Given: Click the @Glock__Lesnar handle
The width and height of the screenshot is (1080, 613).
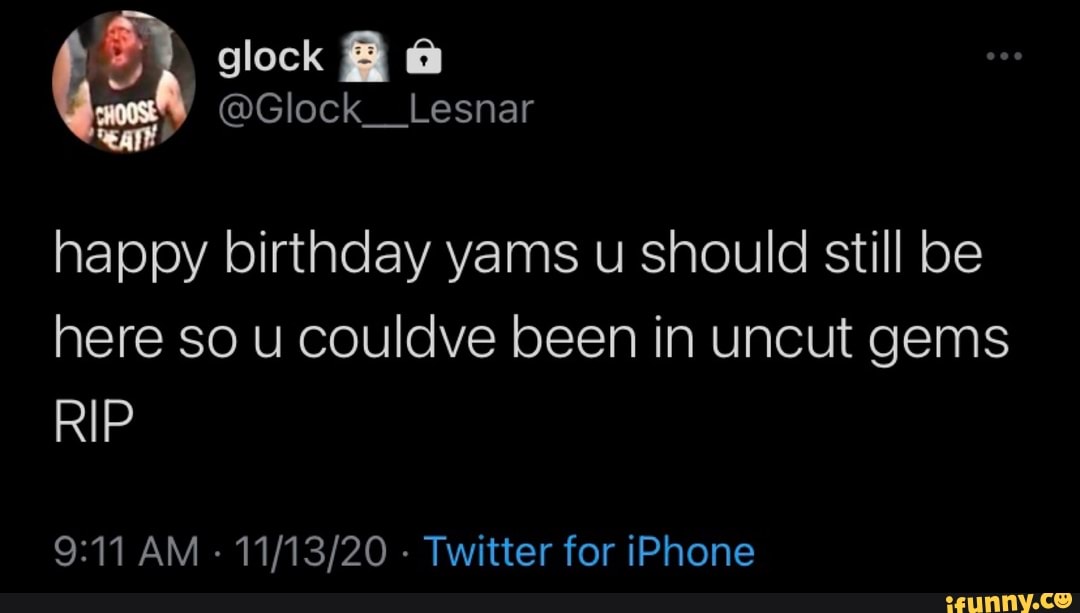Looking at the screenshot, I should (375, 108).
